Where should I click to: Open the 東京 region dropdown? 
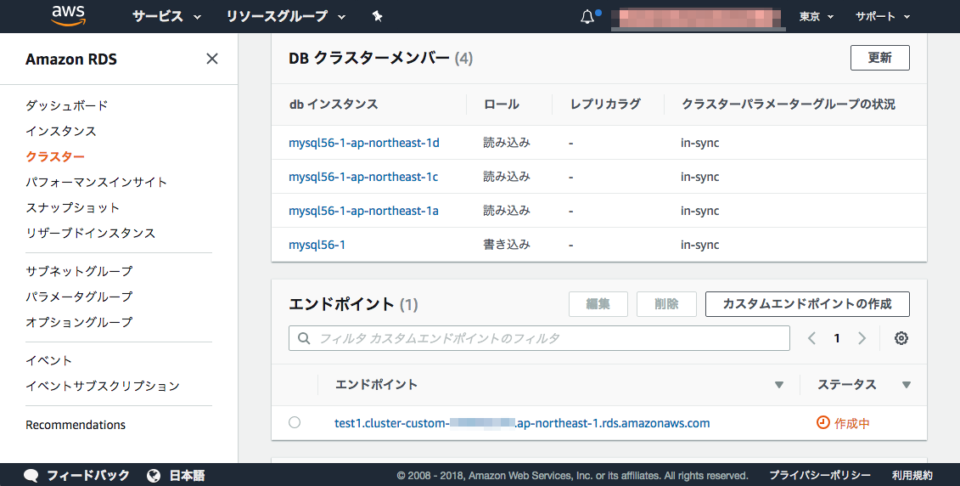816,17
